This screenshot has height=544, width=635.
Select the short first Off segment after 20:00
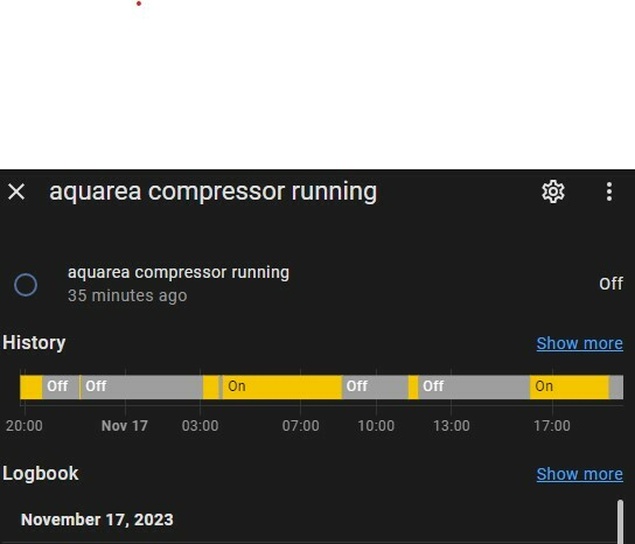[60, 387]
